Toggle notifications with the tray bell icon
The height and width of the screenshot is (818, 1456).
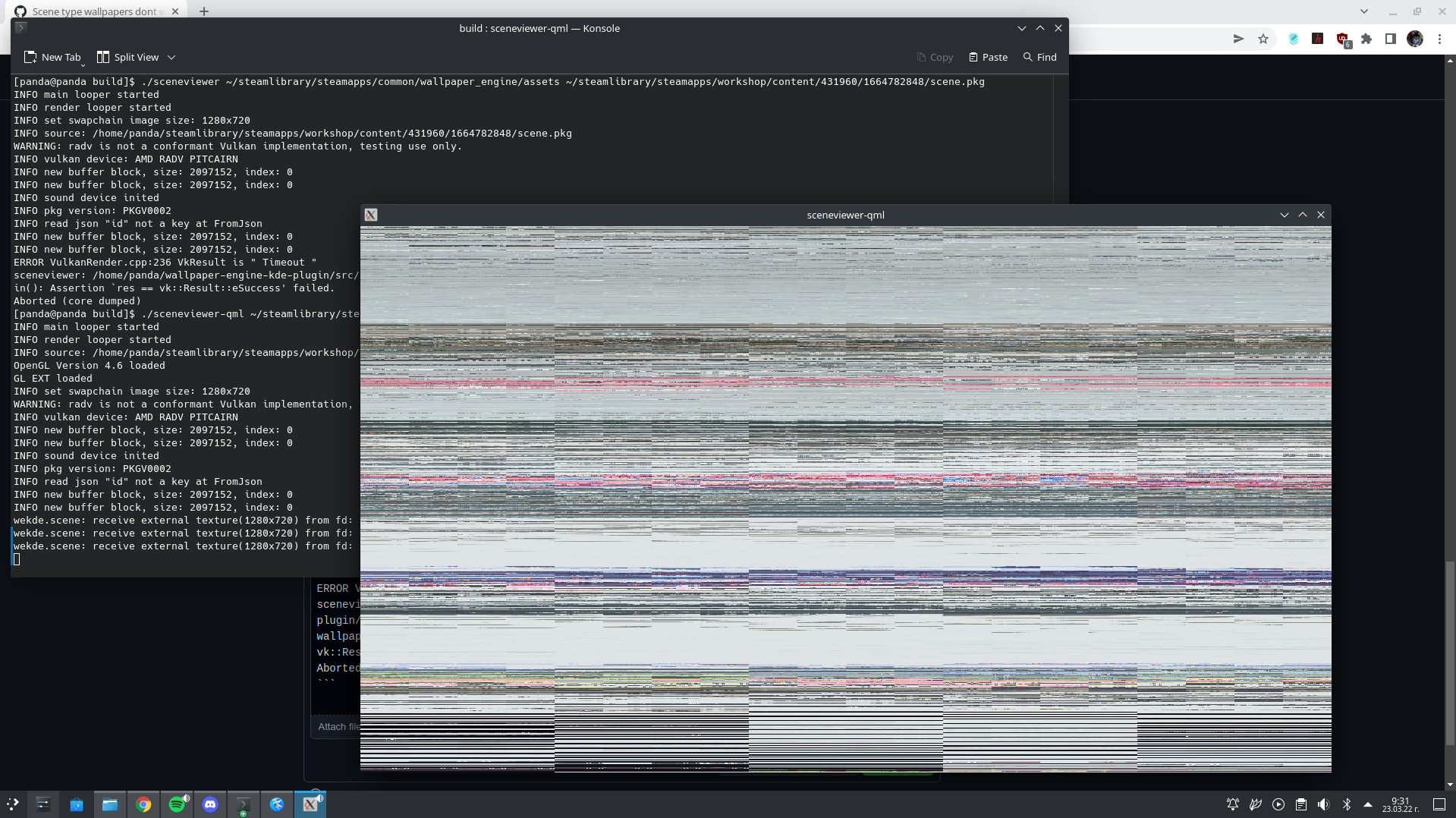pyautogui.click(x=1232, y=804)
